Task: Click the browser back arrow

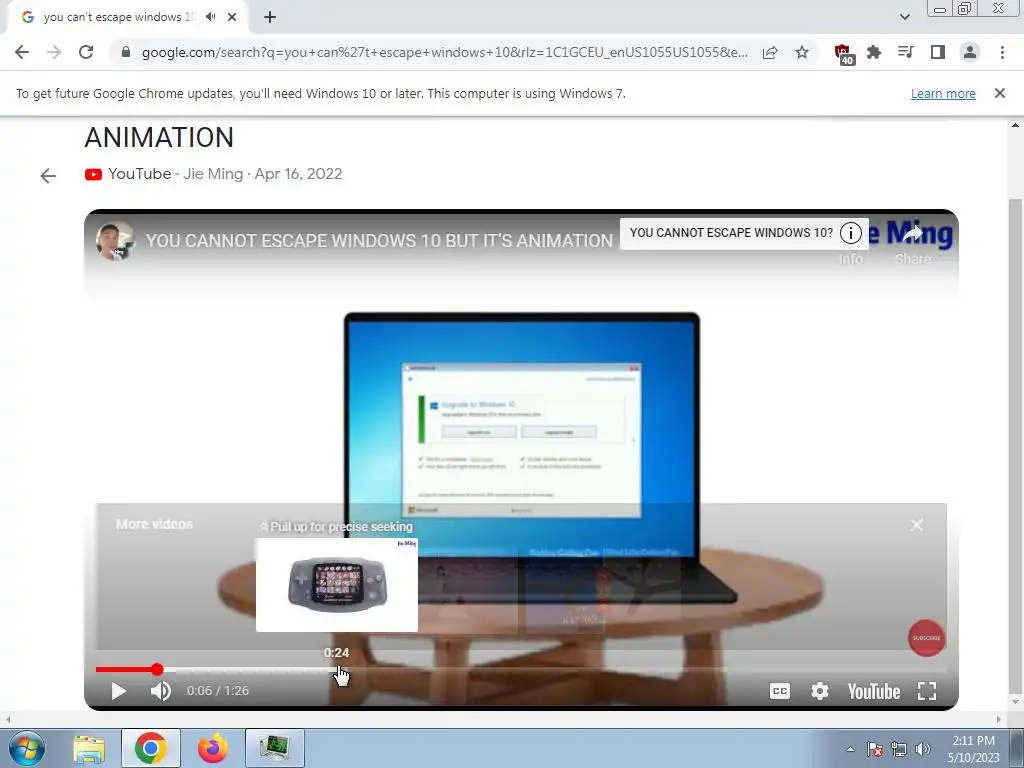Action: [22, 52]
